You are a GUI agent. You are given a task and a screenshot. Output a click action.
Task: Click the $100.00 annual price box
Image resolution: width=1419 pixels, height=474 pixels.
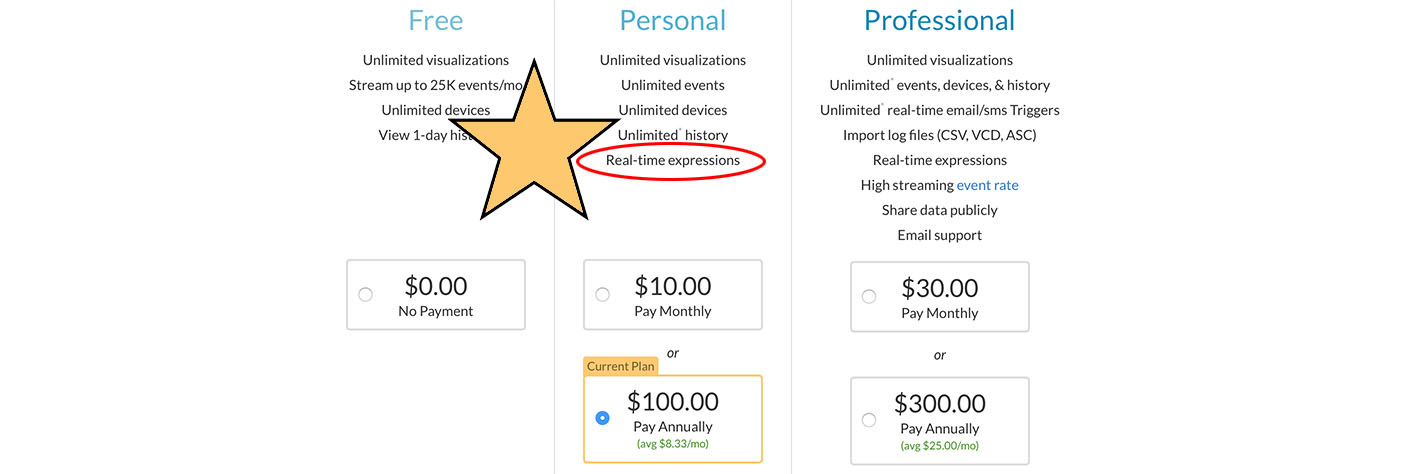673,419
